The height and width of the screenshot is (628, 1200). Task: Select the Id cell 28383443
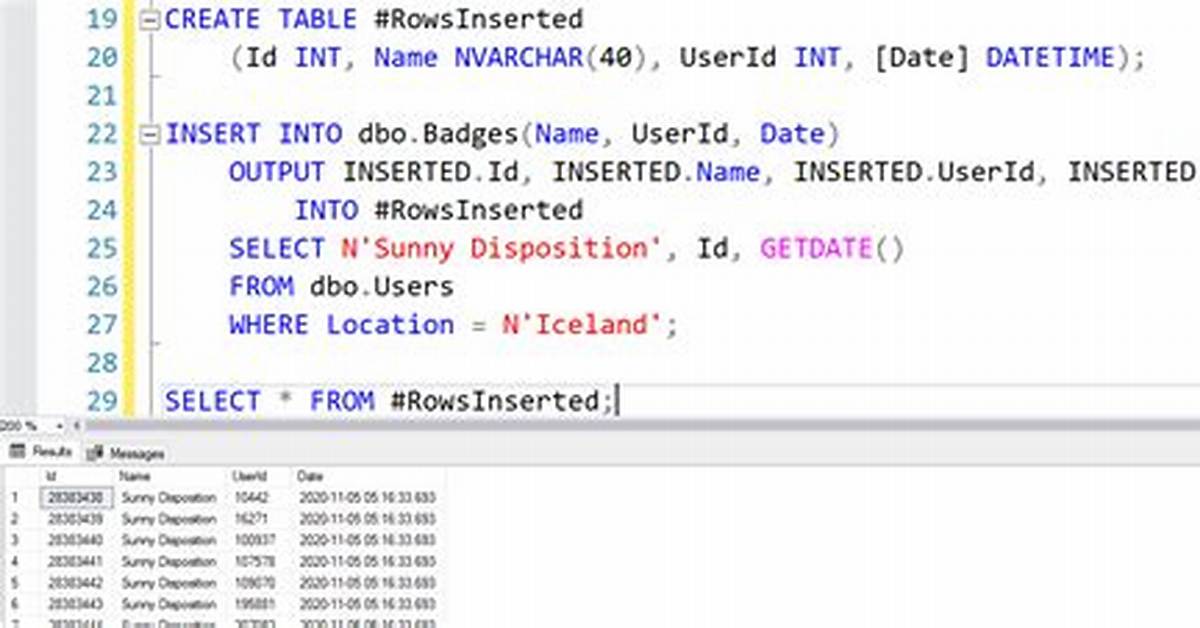click(x=74, y=605)
